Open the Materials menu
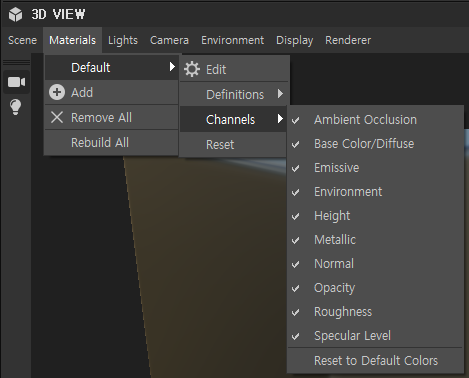The image size is (469, 378). coord(73,40)
